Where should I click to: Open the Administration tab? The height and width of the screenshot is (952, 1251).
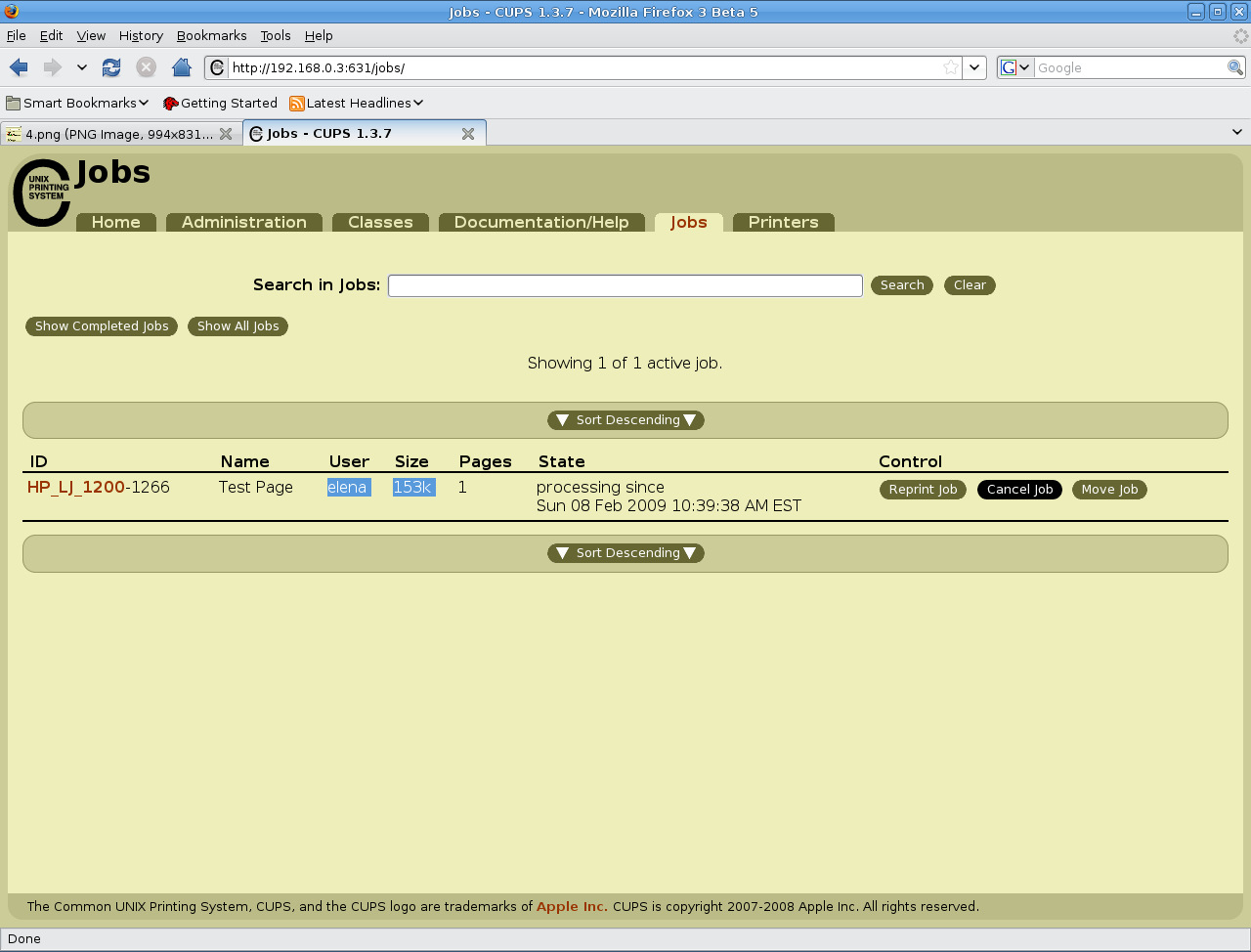pos(243,223)
